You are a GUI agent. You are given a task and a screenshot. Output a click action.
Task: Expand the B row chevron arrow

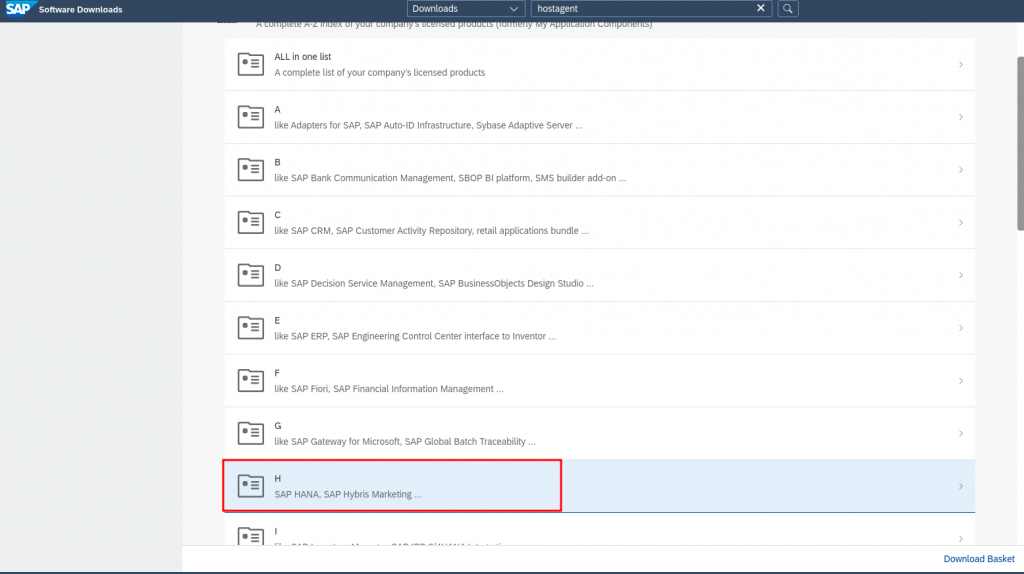point(960,170)
